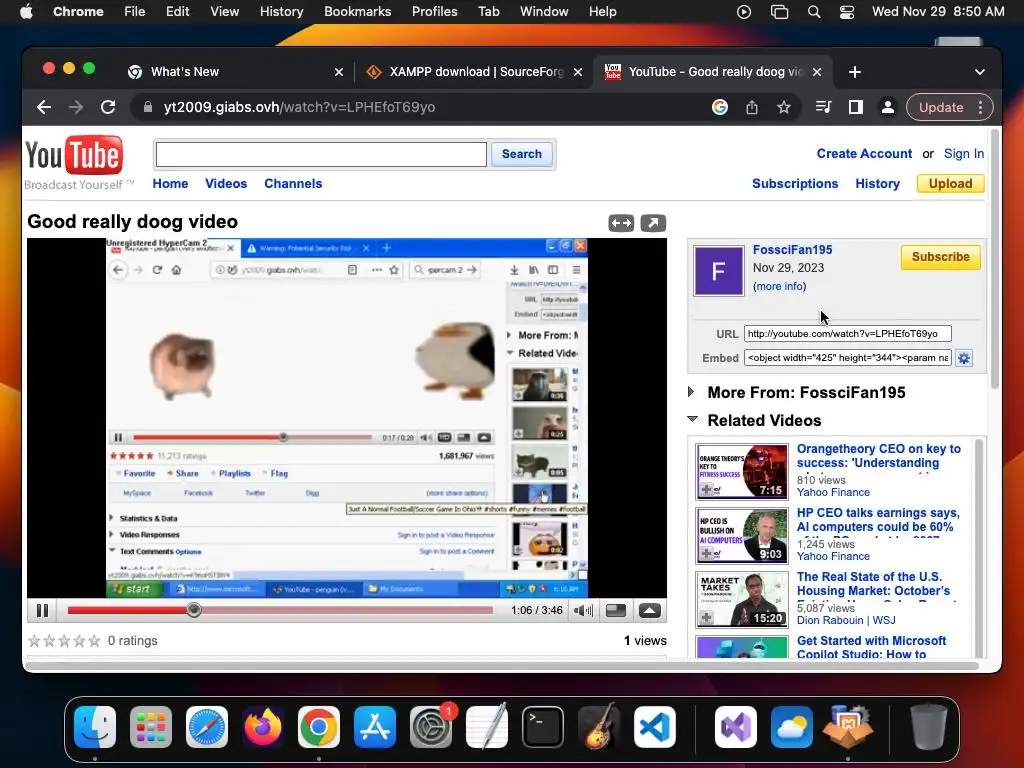Launch Safari from the Dock
This screenshot has height=768, width=1024.
point(207,727)
